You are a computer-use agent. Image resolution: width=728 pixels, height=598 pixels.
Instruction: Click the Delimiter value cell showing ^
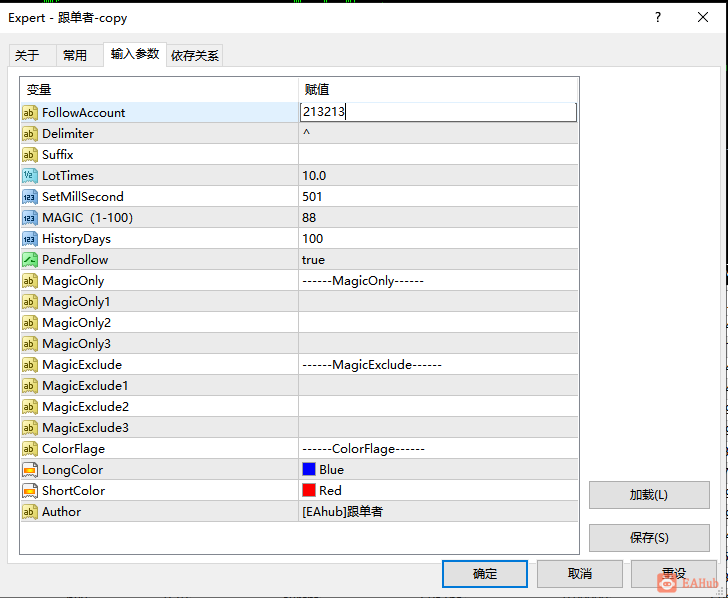(x=438, y=134)
